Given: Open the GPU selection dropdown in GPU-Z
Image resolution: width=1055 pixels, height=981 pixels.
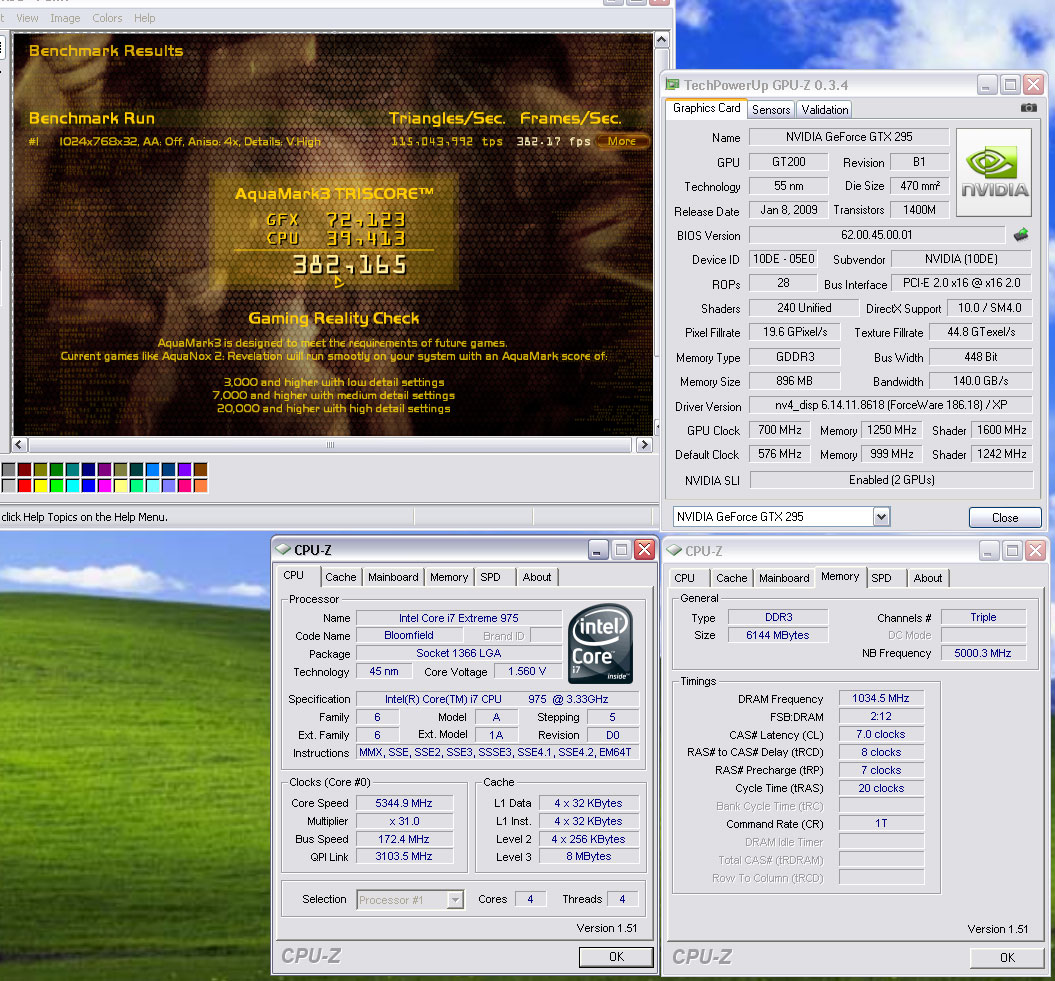Looking at the screenshot, I should (881, 517).
